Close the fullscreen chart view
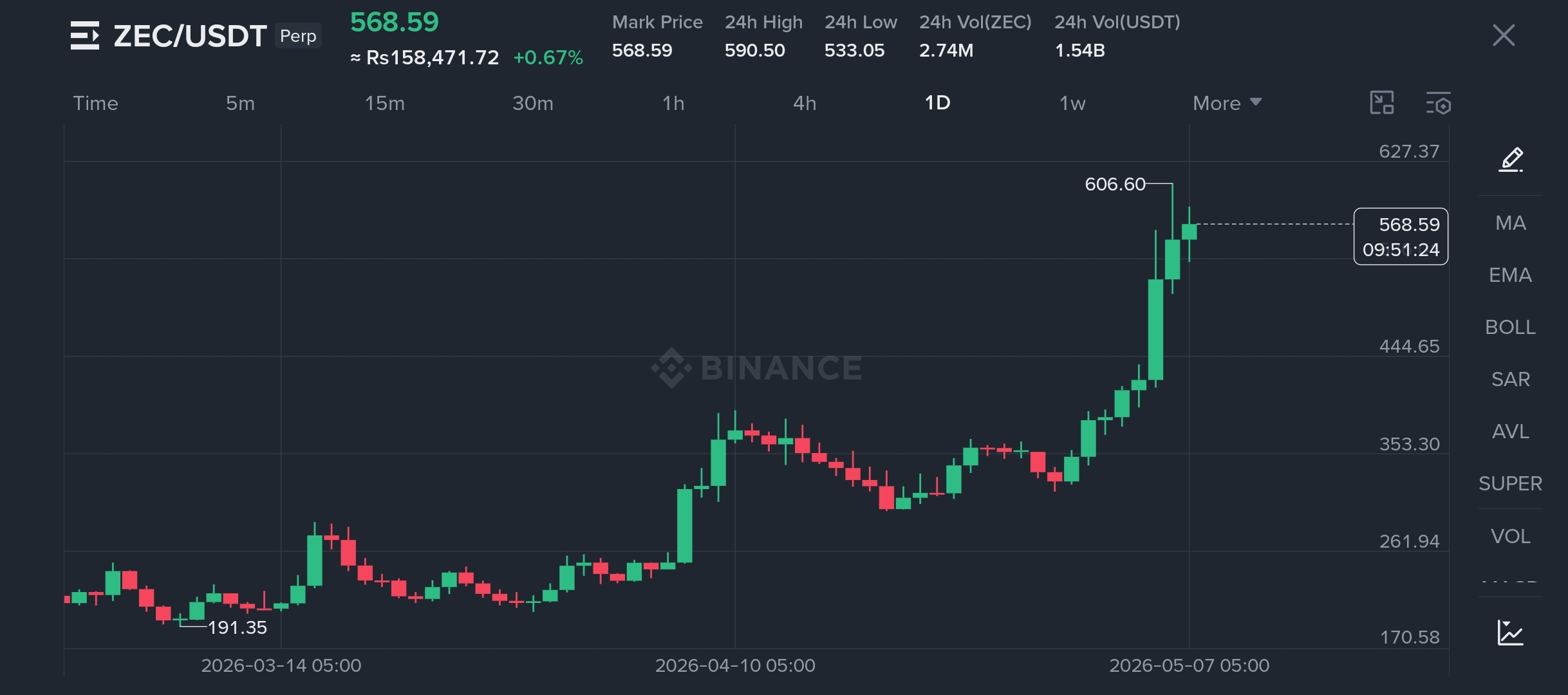 point(1504,35)
